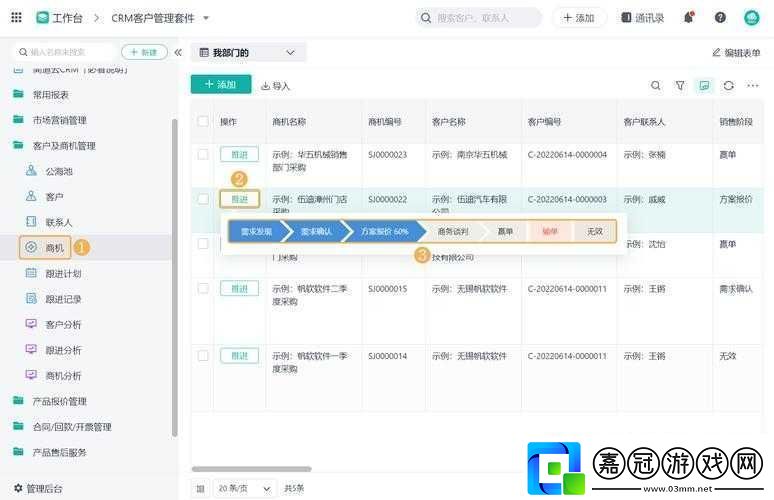Image resolution: width=774 pixels, height=500 pixels.
Task: Click horizontal scrollbar below the table
Action: (252, 469)
